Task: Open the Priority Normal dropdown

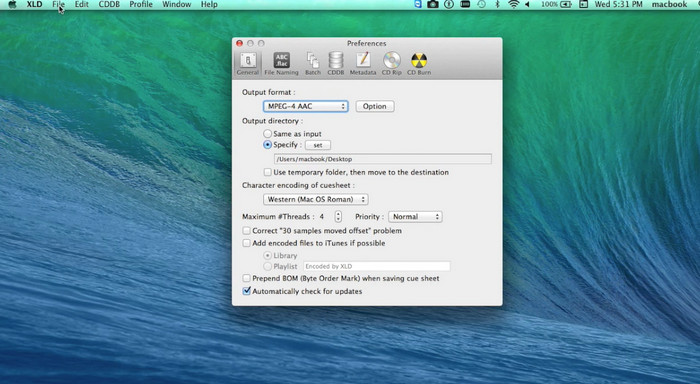Action: (415, 217)
